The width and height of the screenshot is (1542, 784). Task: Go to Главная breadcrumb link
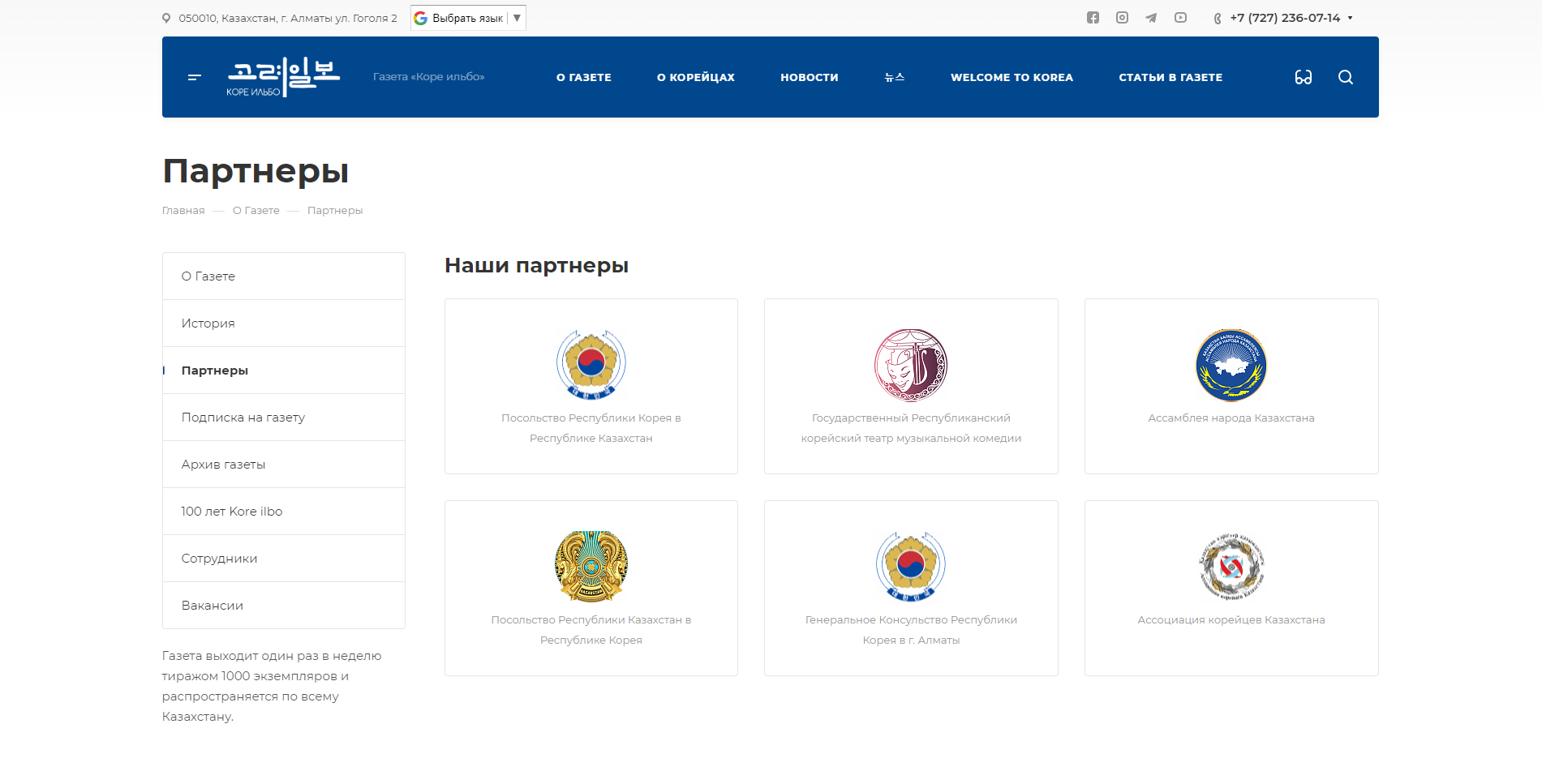pos(183,210)
